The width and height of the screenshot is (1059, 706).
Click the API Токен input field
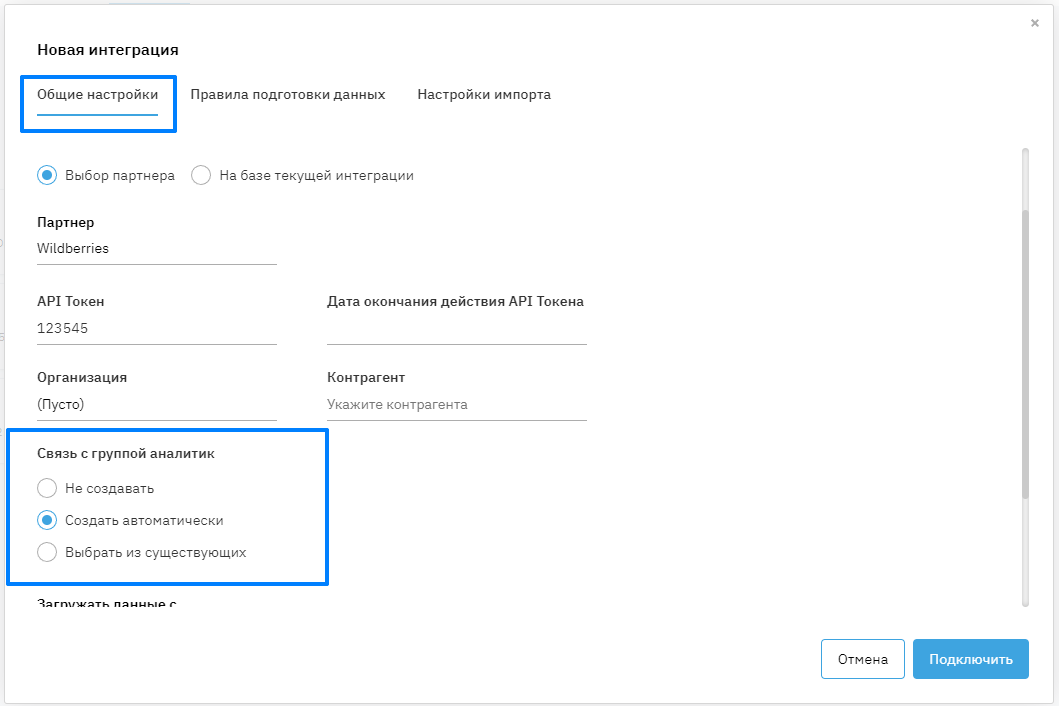(156, 328)
